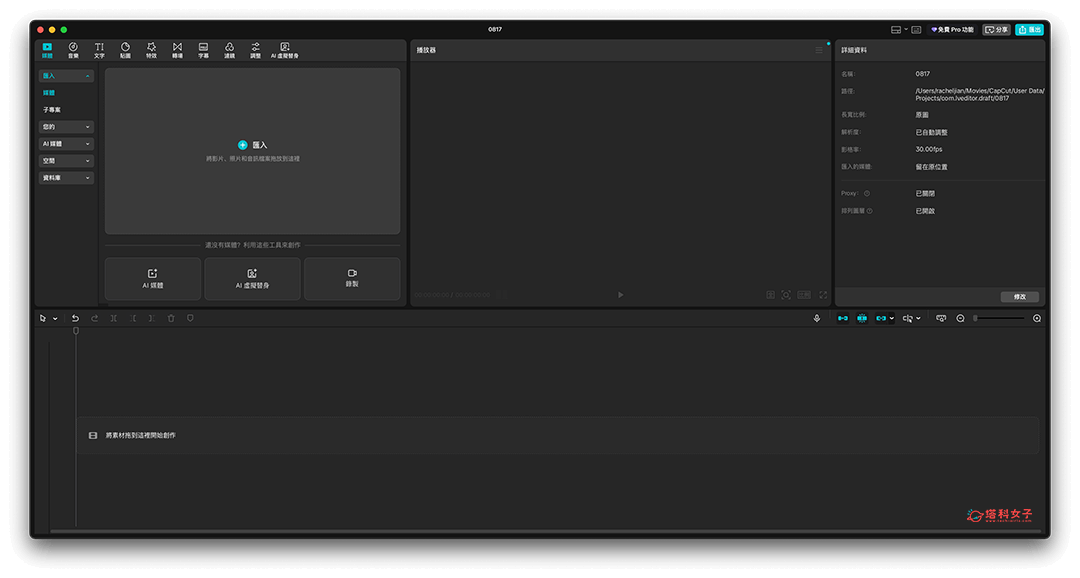Viewport: 1080px width, 578px height.
Task: Open the 貼圖 (Stickers) panel
Action: pyautogui.click(x=125, y=50)
